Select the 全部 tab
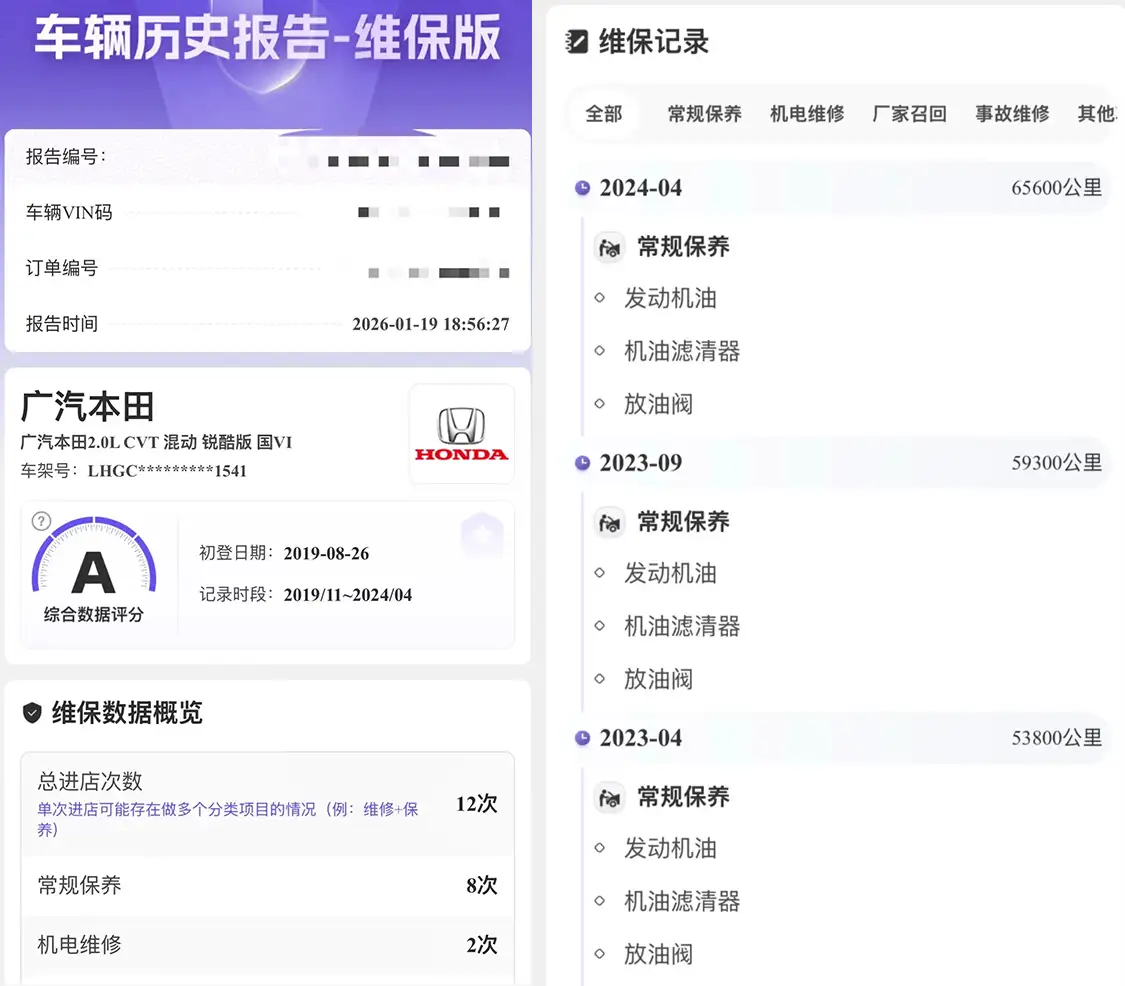1125x986 pixels. coord(603,113)
